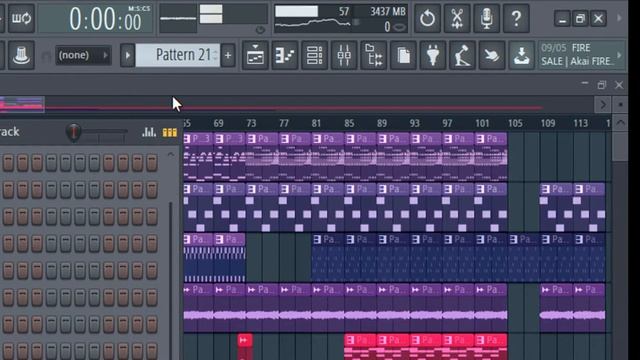Click the 3437 MB memory readout

click(x=388, y=11)
